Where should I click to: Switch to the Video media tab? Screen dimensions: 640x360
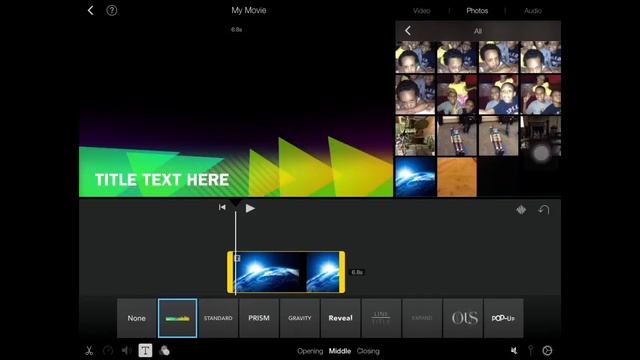pos(421,11)
